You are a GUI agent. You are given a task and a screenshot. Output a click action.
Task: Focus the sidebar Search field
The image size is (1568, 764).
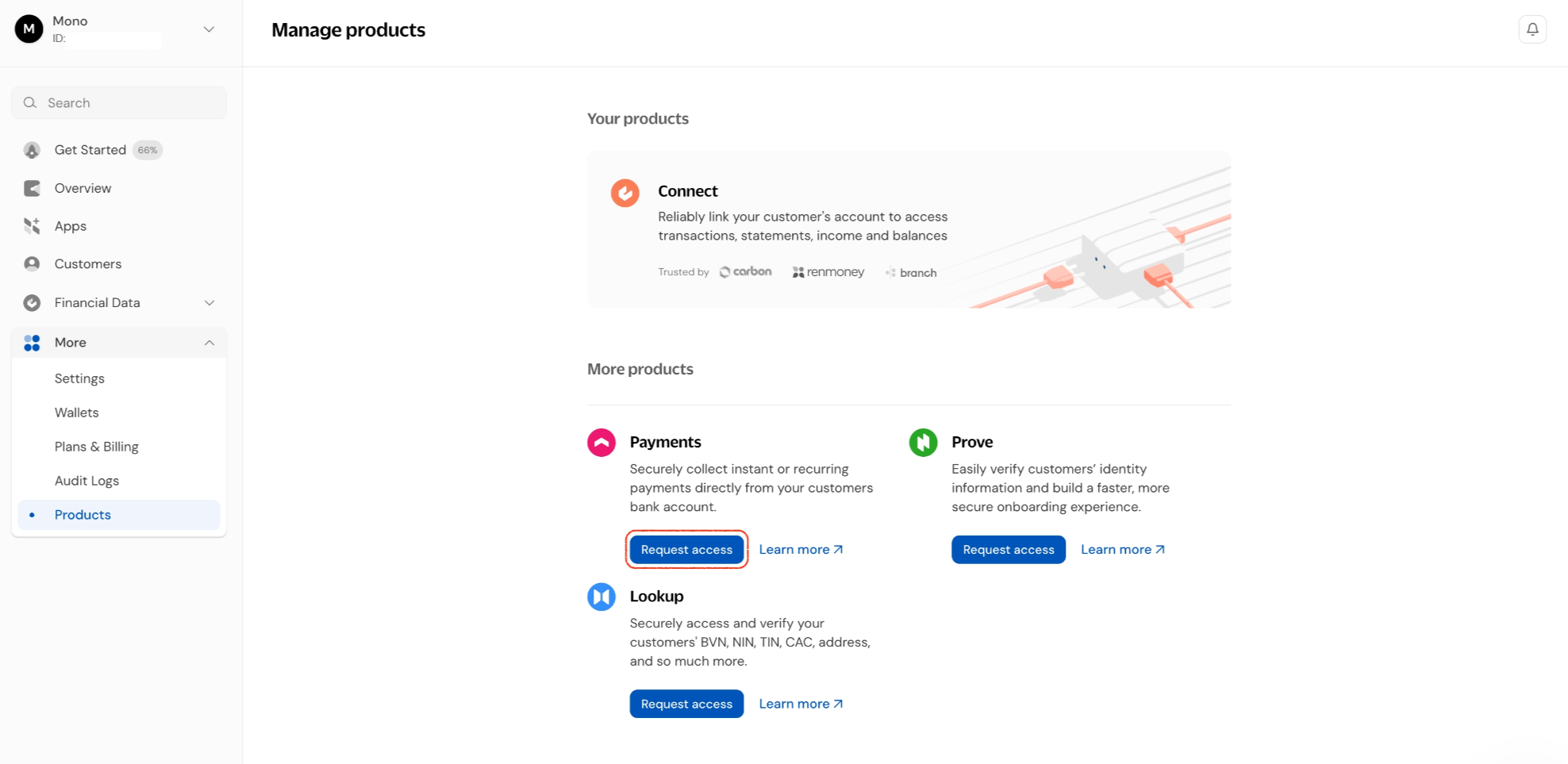pyautogui.click(x=119, y=103)
